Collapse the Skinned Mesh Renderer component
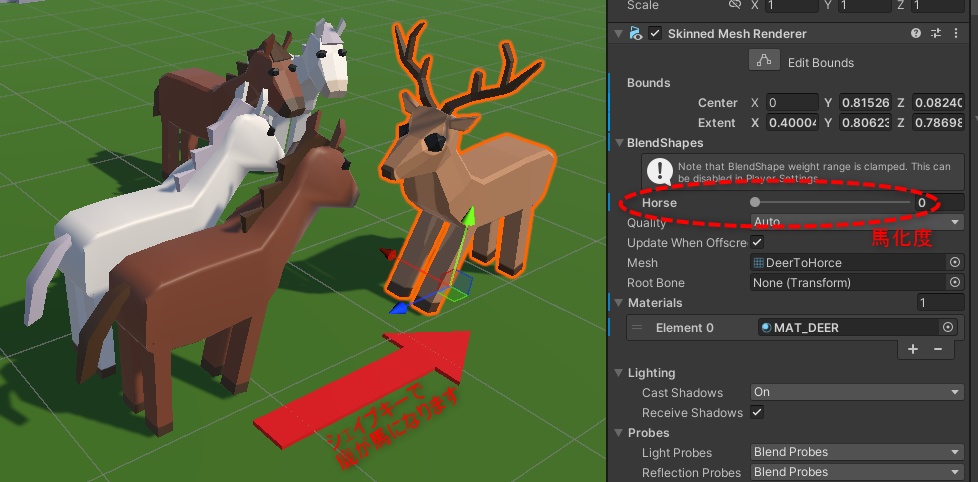The image size is (978, 482). [618, 34]
